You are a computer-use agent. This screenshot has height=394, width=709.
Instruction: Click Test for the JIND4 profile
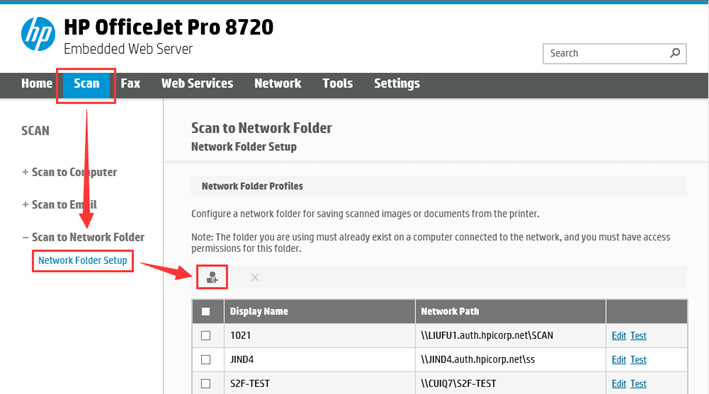[638, 360]
